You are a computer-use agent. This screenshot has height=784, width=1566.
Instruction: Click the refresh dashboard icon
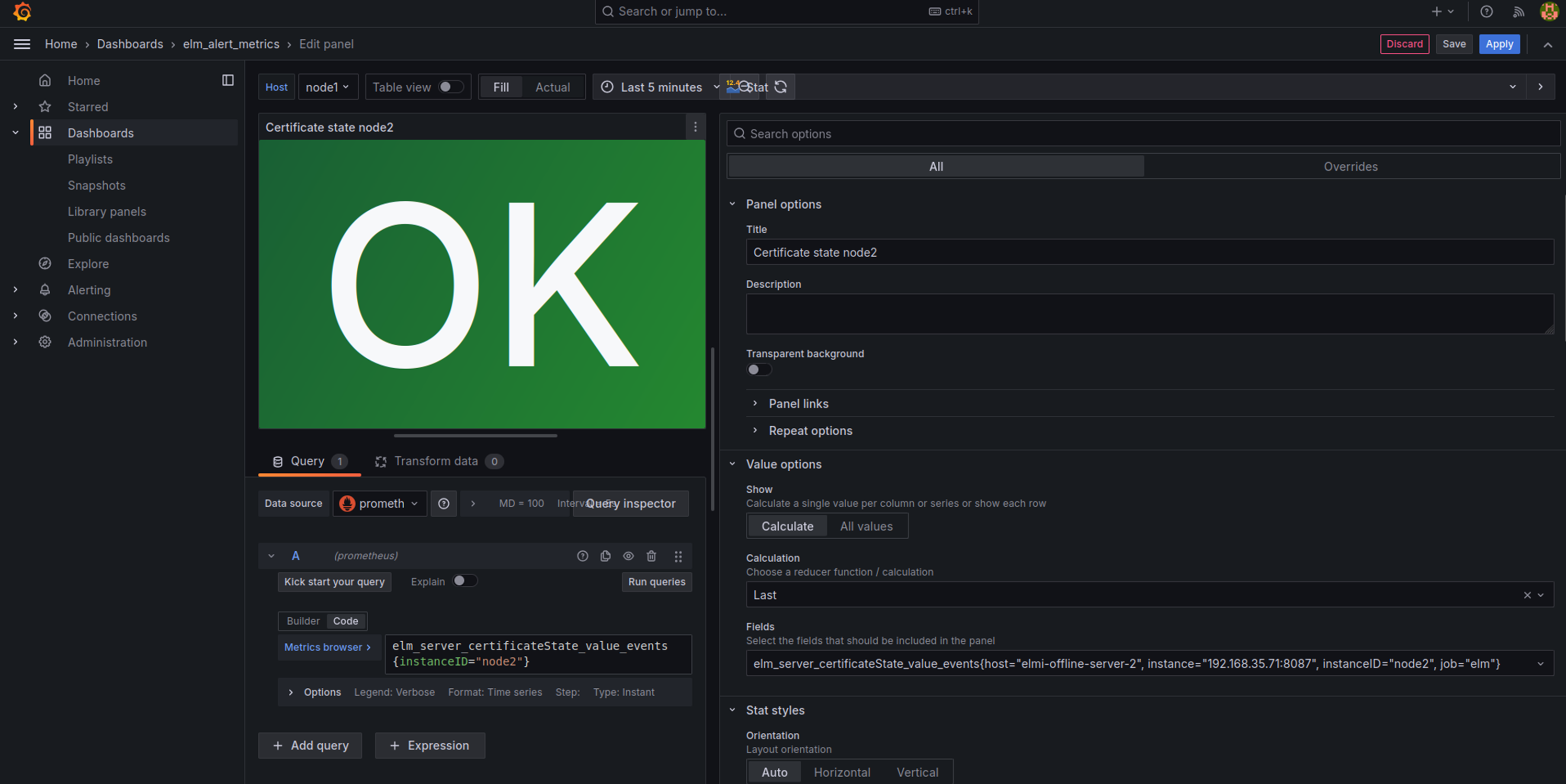tap(780, 87)
